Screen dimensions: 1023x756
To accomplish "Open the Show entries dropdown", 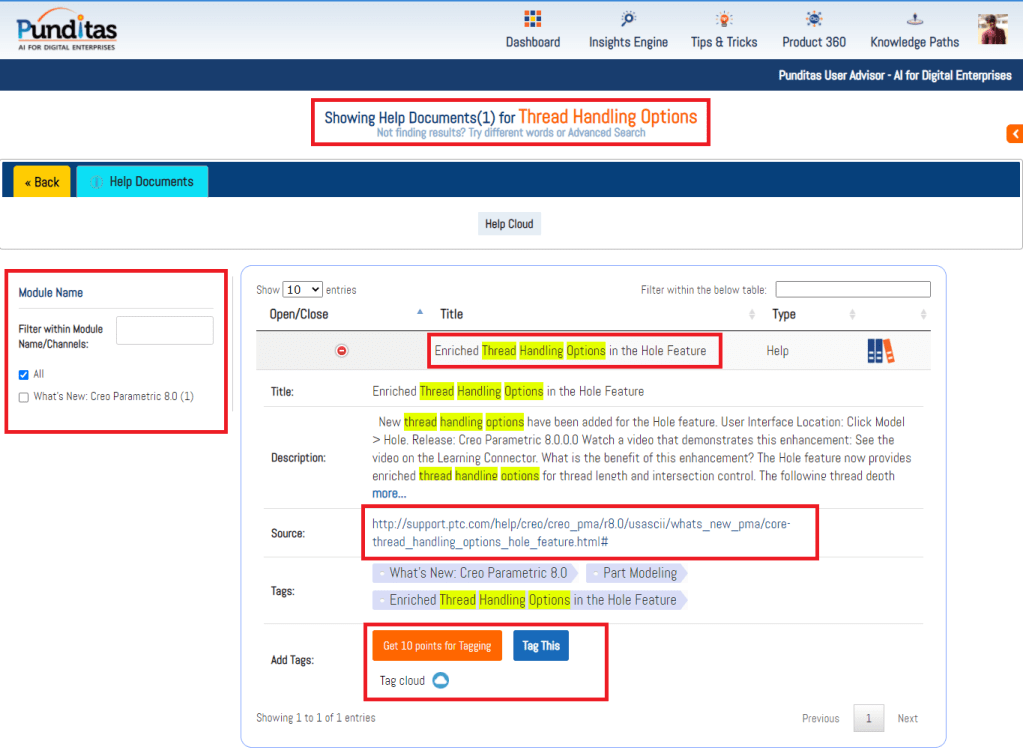I will pyautogui.click(x=302, y=290).
